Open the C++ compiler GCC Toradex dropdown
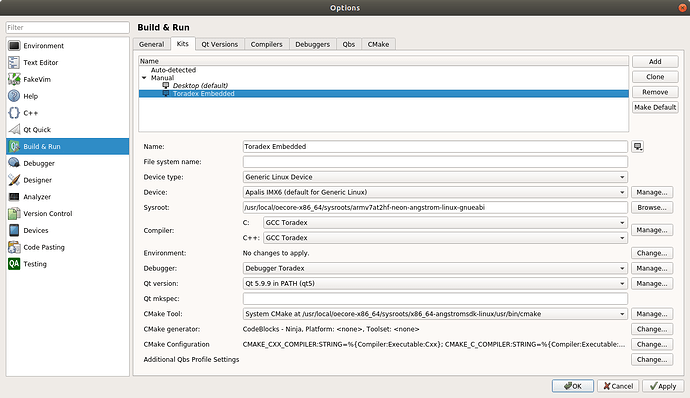The height and width of the screenshot is (398, 690). [x=445, y=238]
